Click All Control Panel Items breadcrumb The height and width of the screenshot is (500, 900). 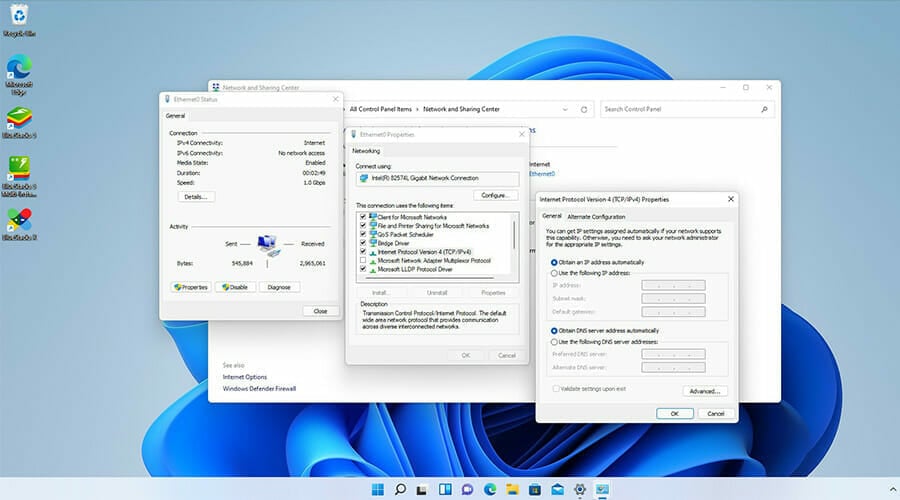click(381, 109)
